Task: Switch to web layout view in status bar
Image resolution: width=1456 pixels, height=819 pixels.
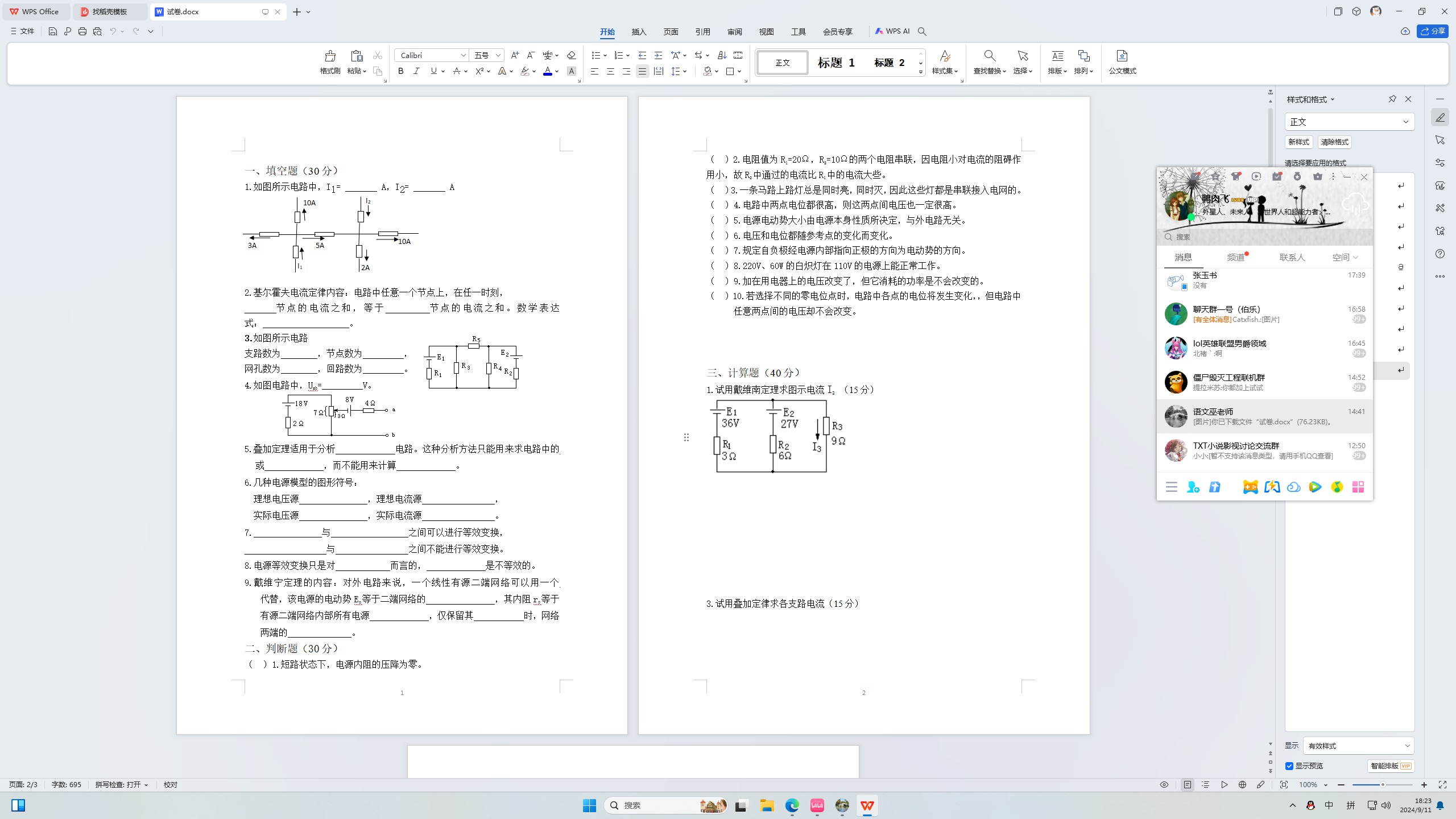Action: tap(1242, 785)
